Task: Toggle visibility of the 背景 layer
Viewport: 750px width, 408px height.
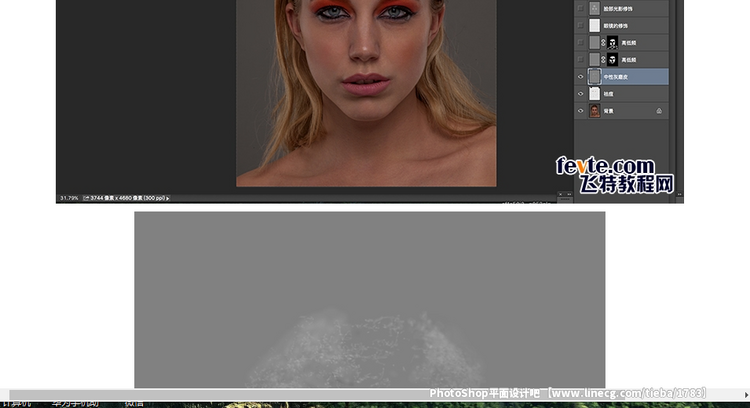Action: pyautogui.click(x=581, y=111)
